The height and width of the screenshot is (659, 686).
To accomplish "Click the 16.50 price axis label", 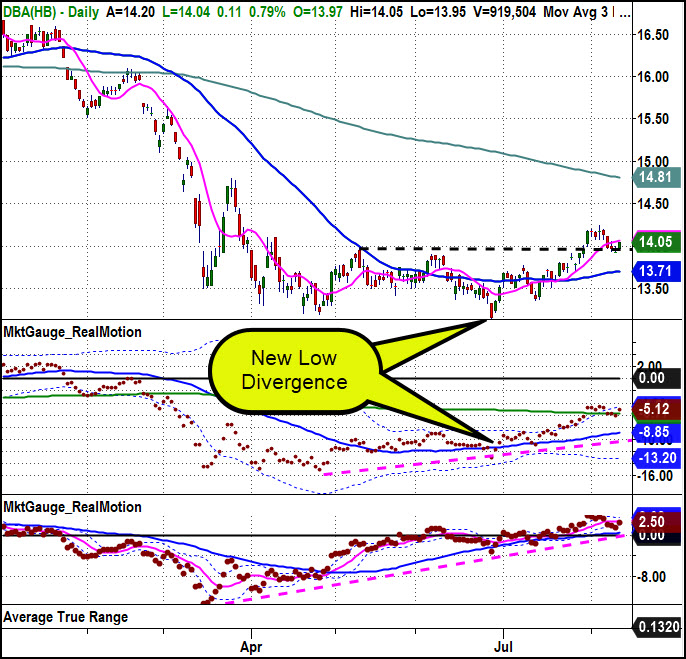I will (x=653, y=35).
